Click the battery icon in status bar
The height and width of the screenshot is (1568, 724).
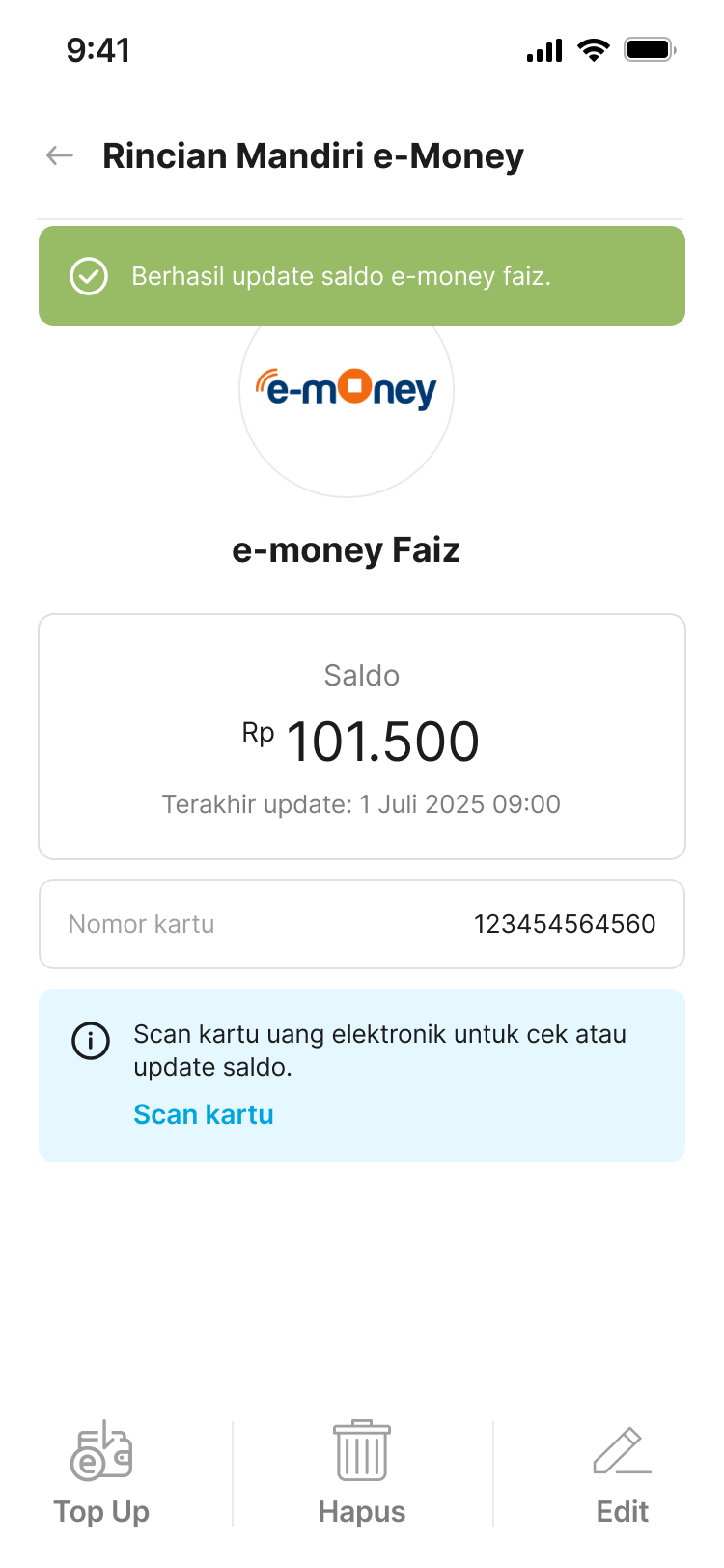(x=649, y=49)
